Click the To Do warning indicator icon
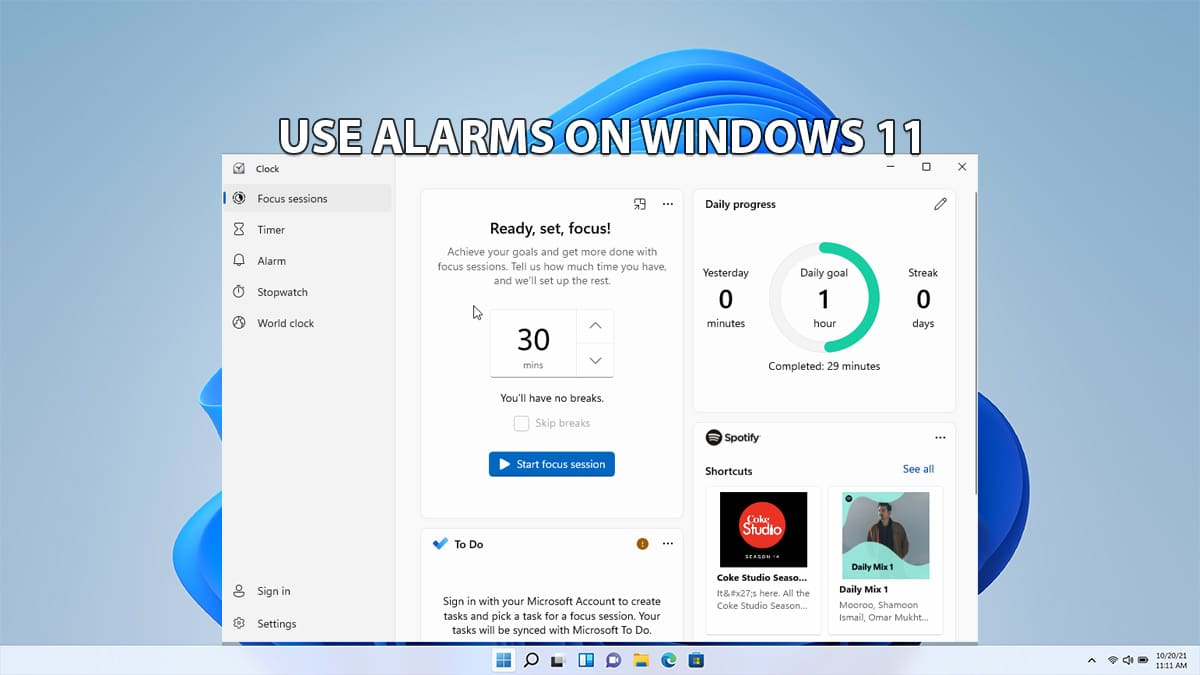The height and width of the screenshot is (675, 1200). pos(642,544)
